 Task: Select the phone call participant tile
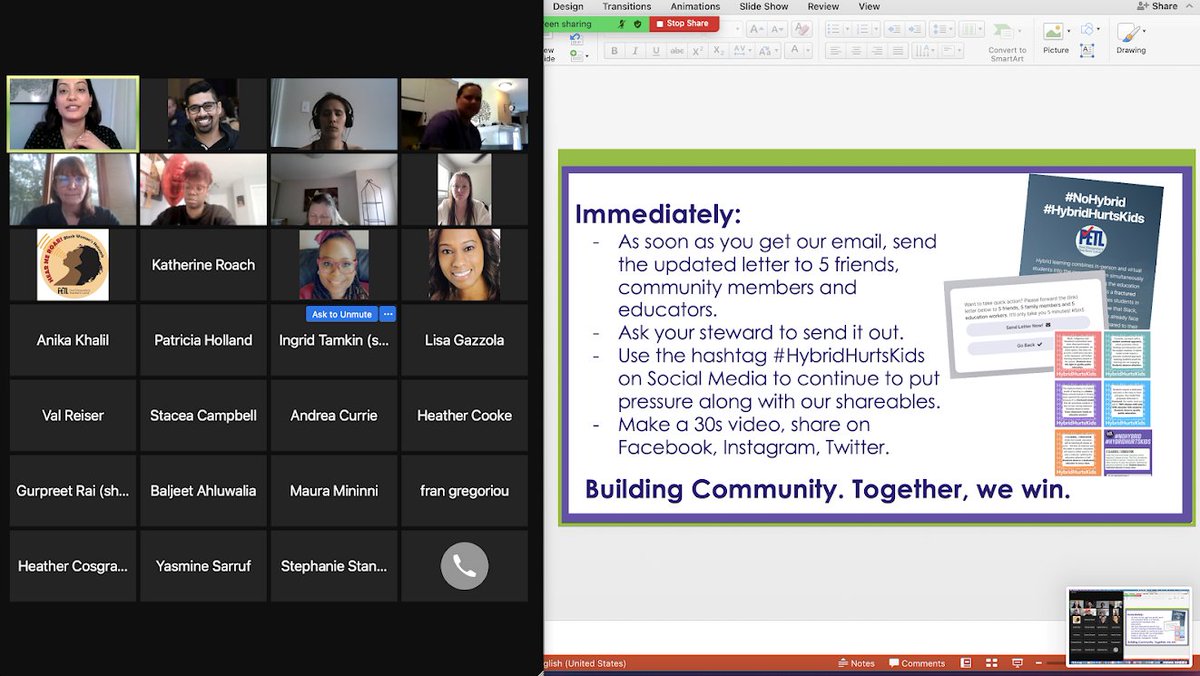tap(464, 566)
